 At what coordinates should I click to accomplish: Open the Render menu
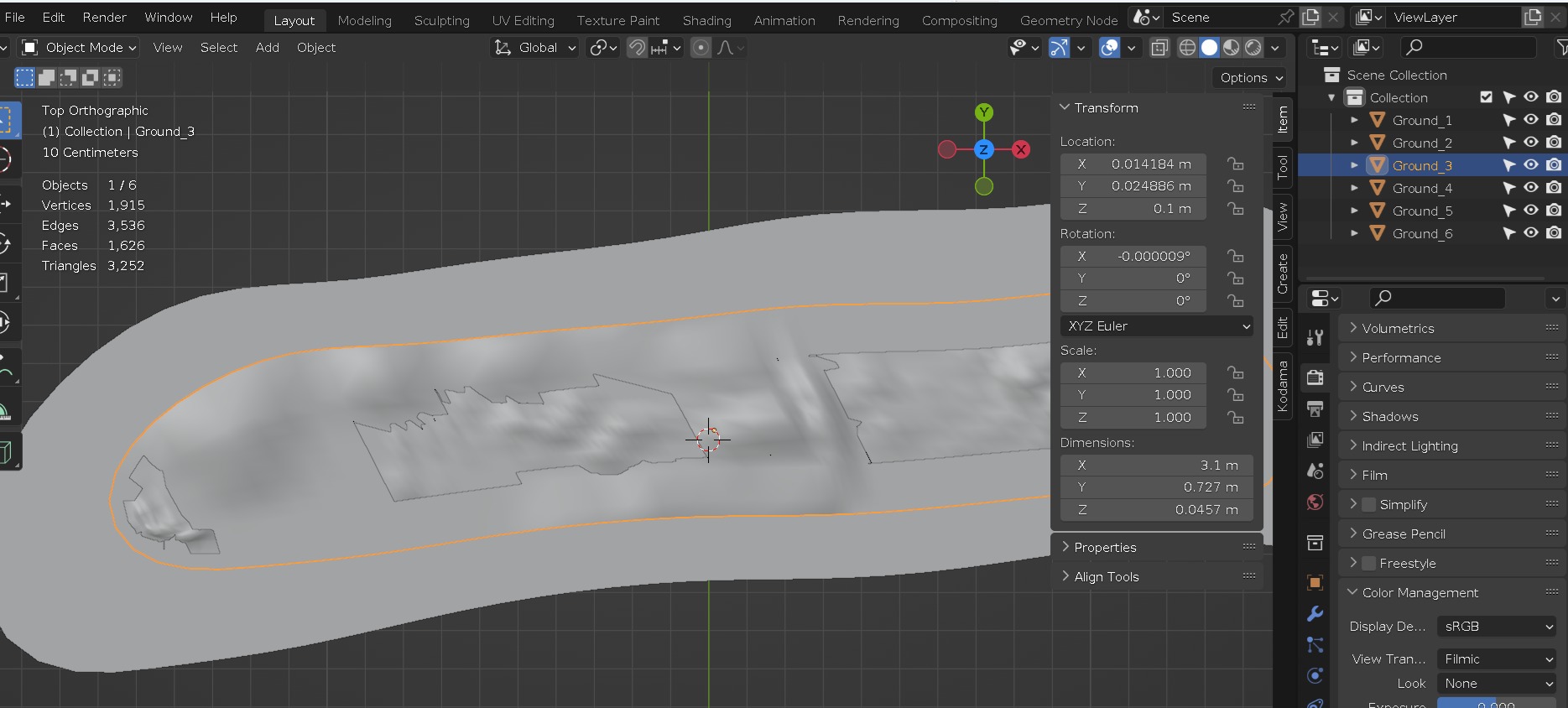(x=104, y=17)
